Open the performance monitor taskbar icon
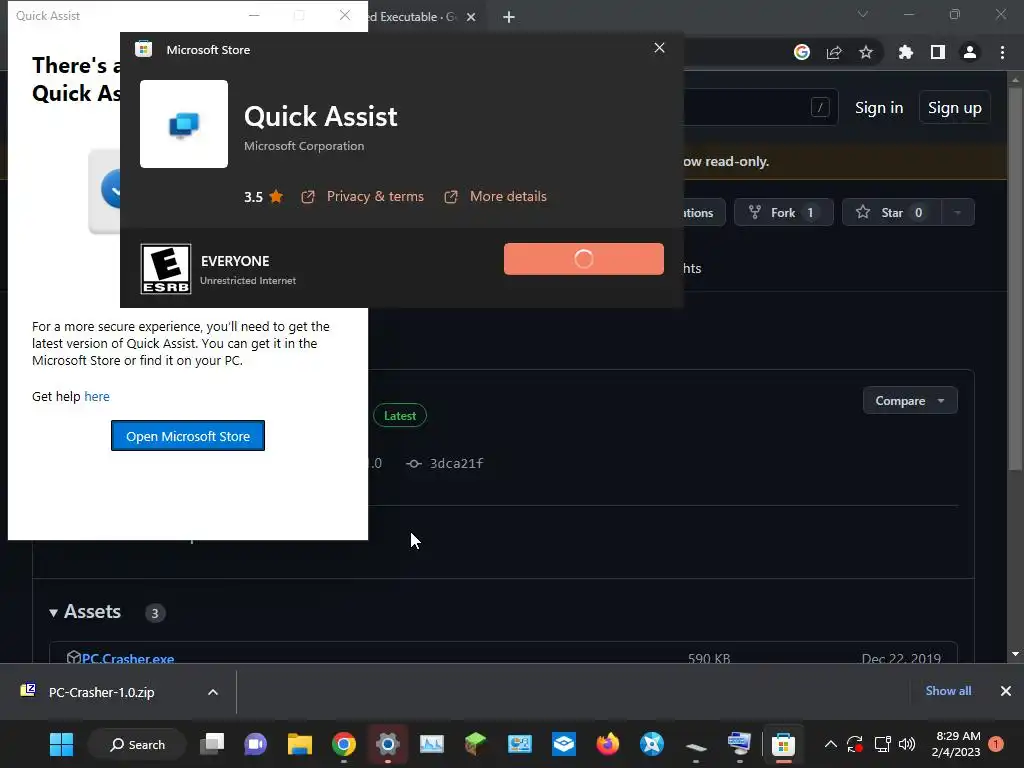The image size is (1024, 768). (432, 744)
